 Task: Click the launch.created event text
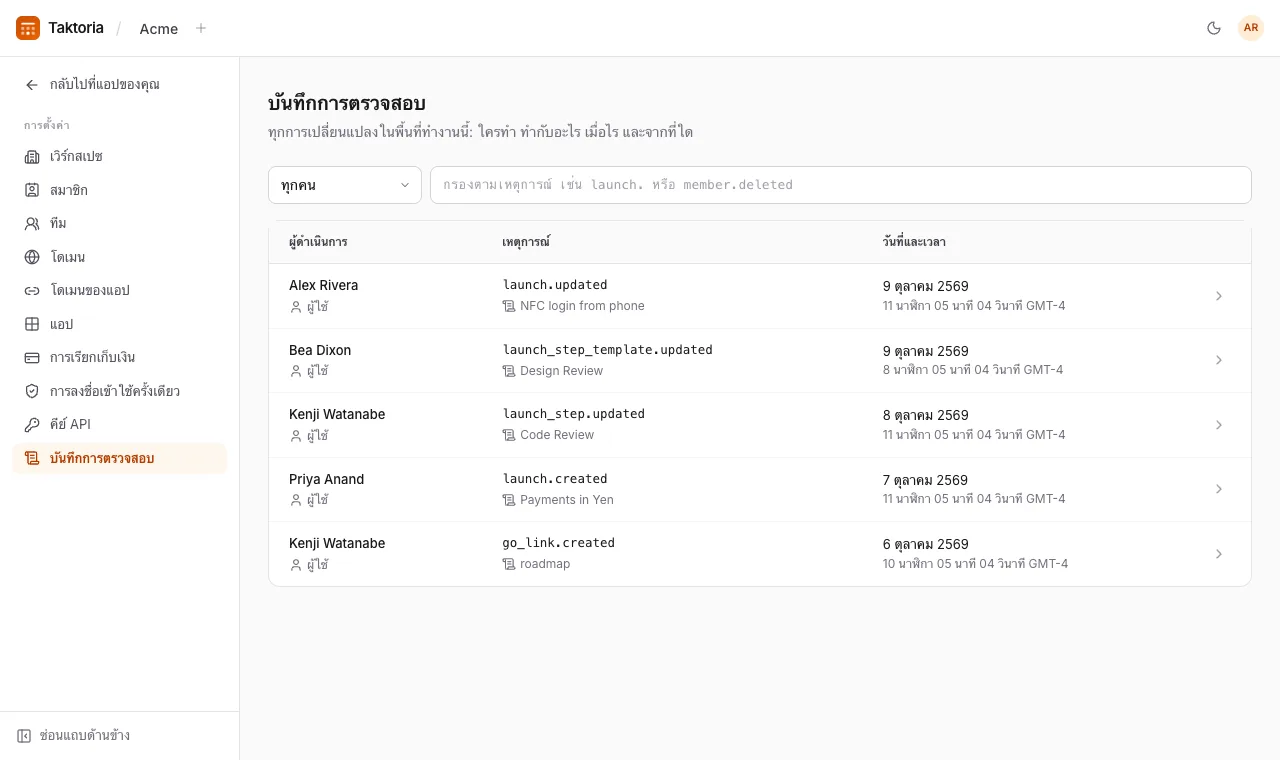[555, 479]
